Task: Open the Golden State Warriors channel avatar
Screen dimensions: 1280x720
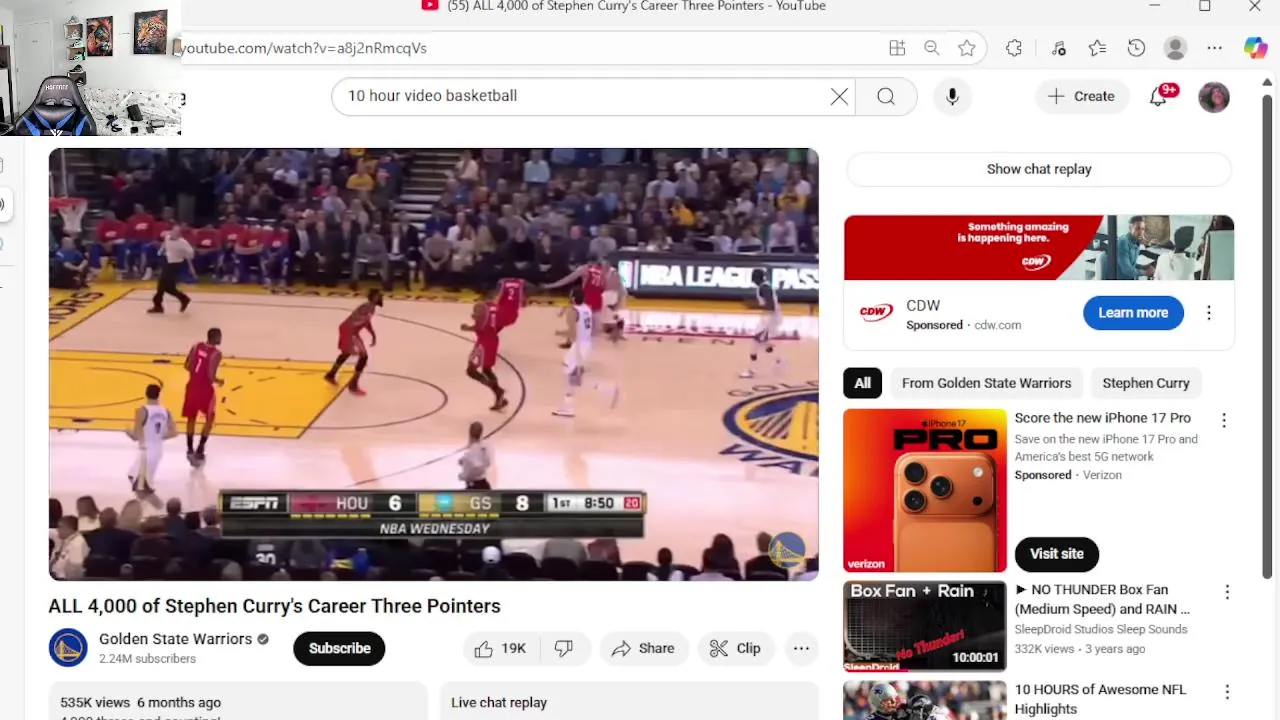Action: [68, 648]
